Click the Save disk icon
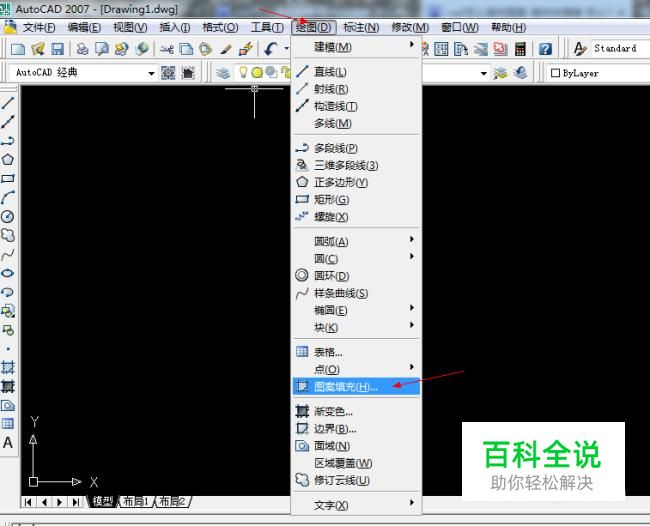Screen dimensions: 650x526 [57, 49]
